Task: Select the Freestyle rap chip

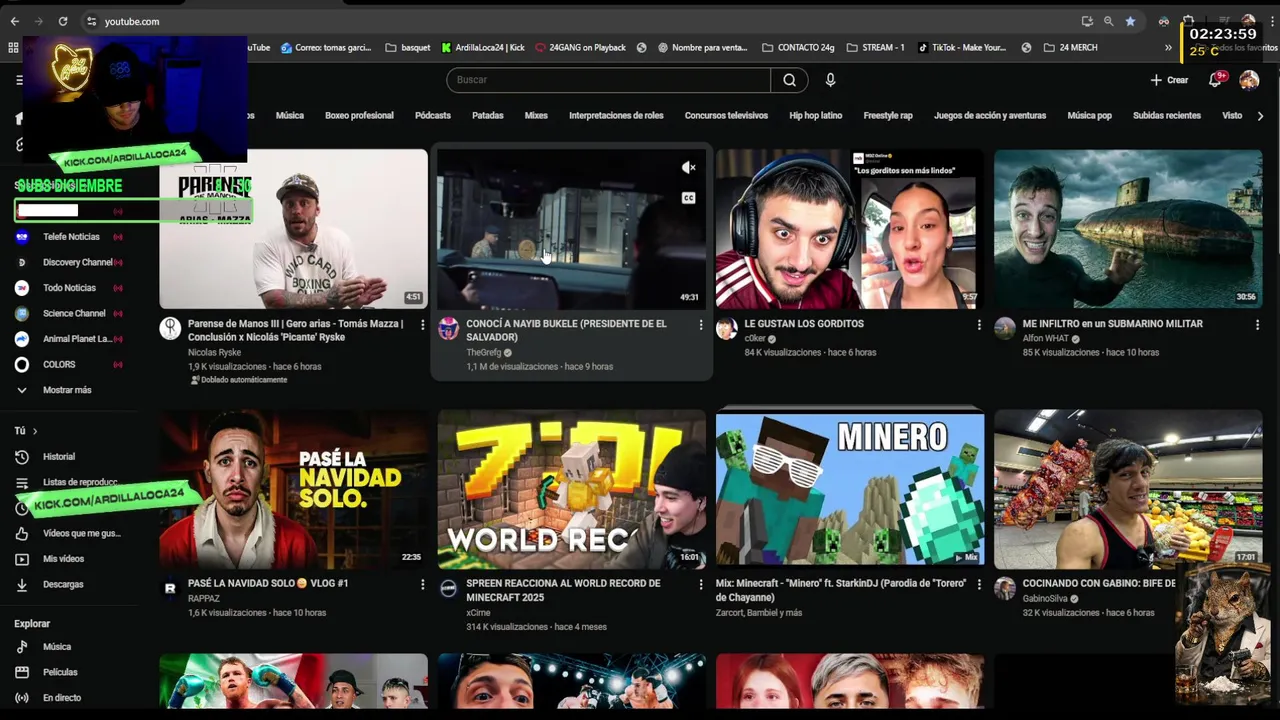Action: coord(888,116)
